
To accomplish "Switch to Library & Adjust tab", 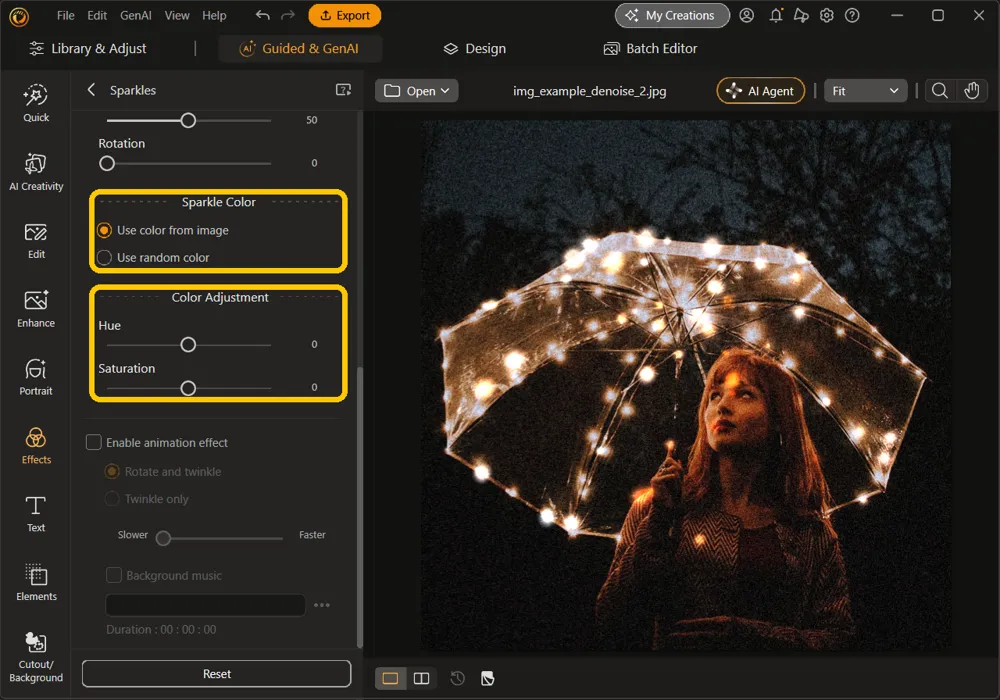I will click(x=88, y=48).
